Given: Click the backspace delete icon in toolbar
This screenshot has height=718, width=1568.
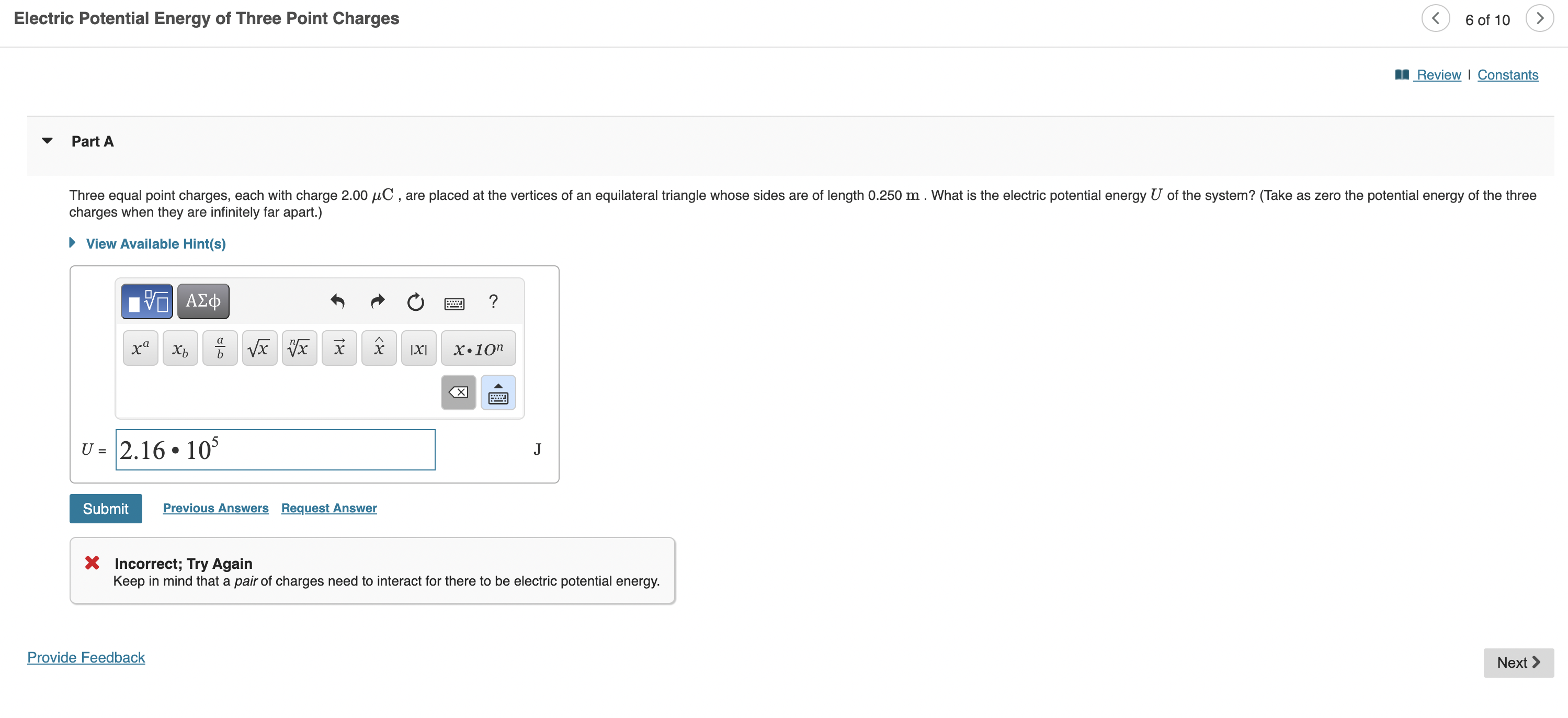Looking at the screenshot, I should [459, 392].
